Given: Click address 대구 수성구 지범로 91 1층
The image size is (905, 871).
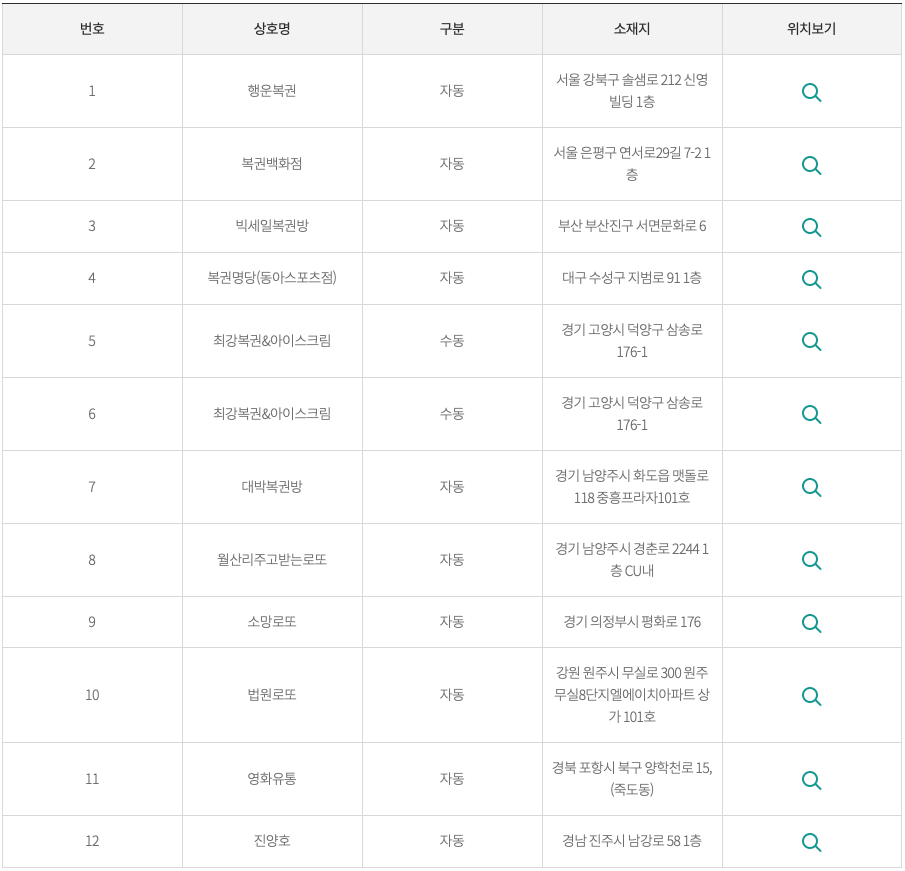Looking at the screenshot, I should pyautogui.click(x=632, y=278).
